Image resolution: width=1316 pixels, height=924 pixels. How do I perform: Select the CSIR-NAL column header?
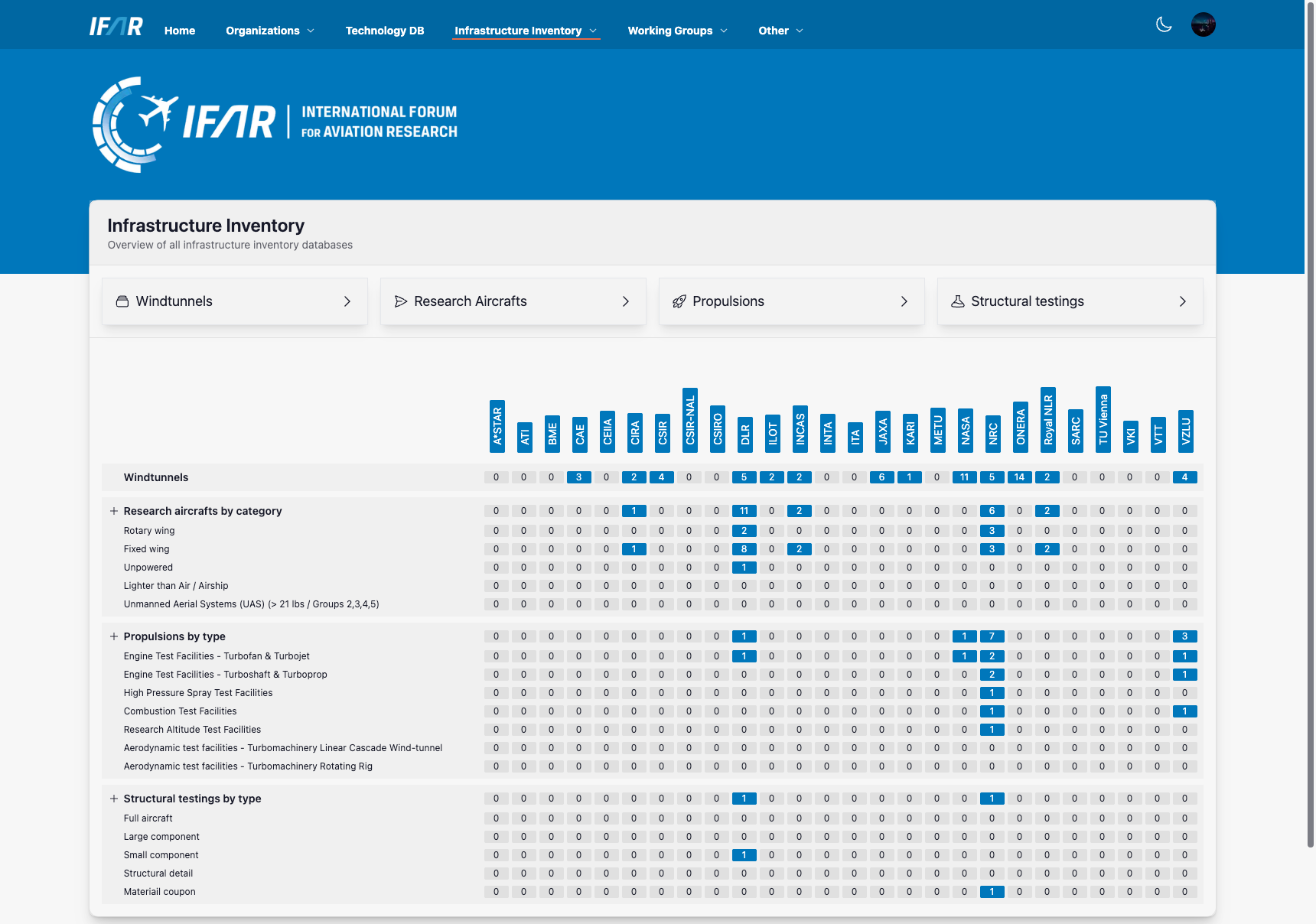[690, 420]
